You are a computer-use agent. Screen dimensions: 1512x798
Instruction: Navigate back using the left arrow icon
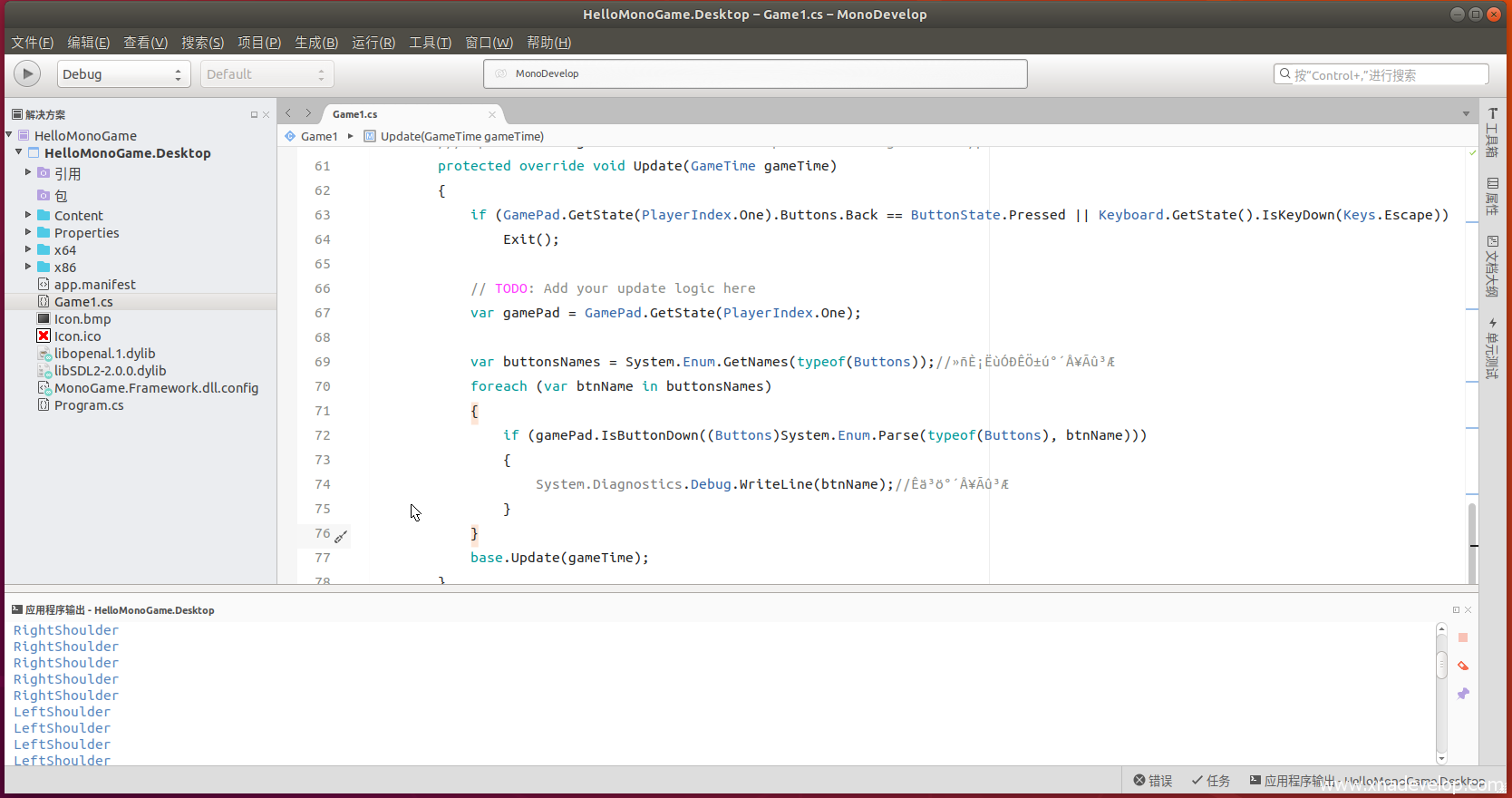(x=288, y=113)
